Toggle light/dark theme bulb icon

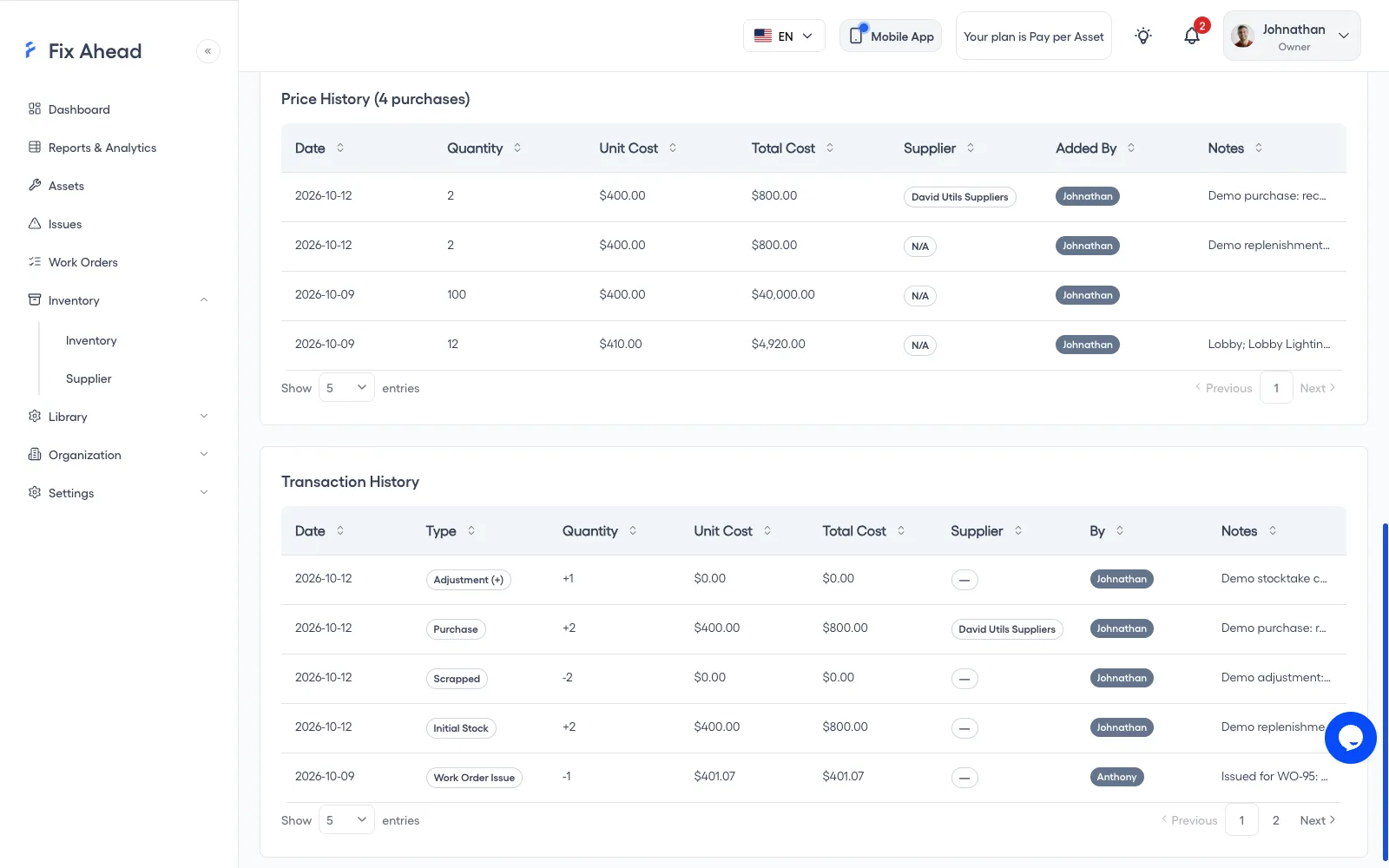tap(1143, 36)
